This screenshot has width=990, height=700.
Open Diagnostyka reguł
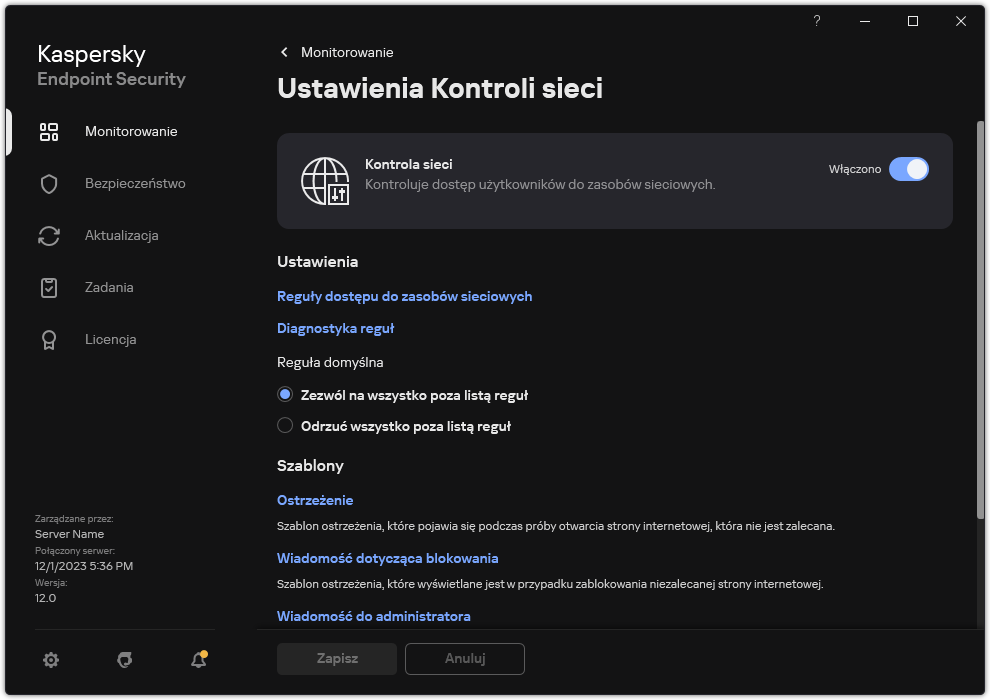(x=335, y=328)
